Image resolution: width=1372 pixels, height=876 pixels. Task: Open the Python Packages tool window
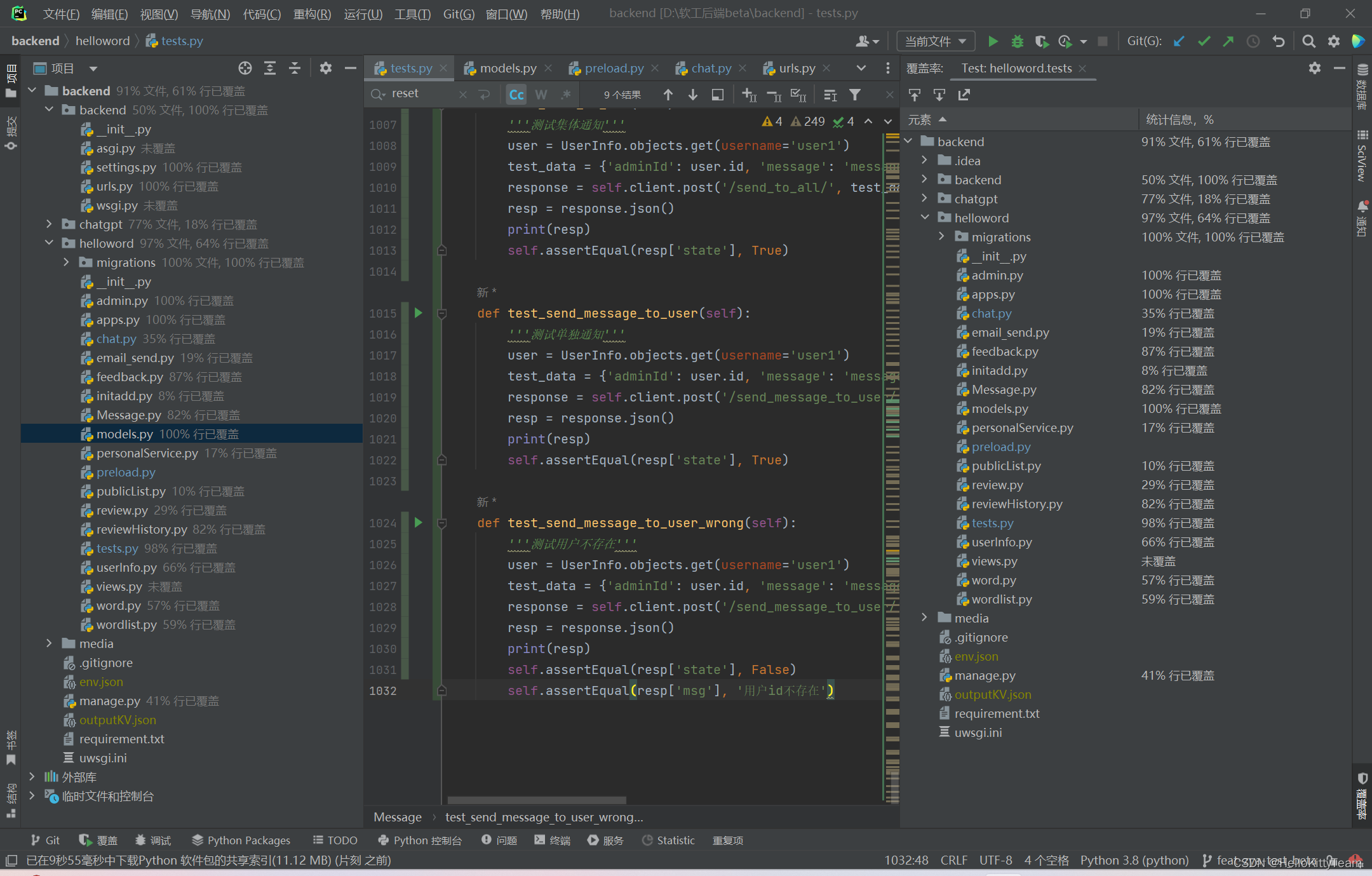[241, 840]
